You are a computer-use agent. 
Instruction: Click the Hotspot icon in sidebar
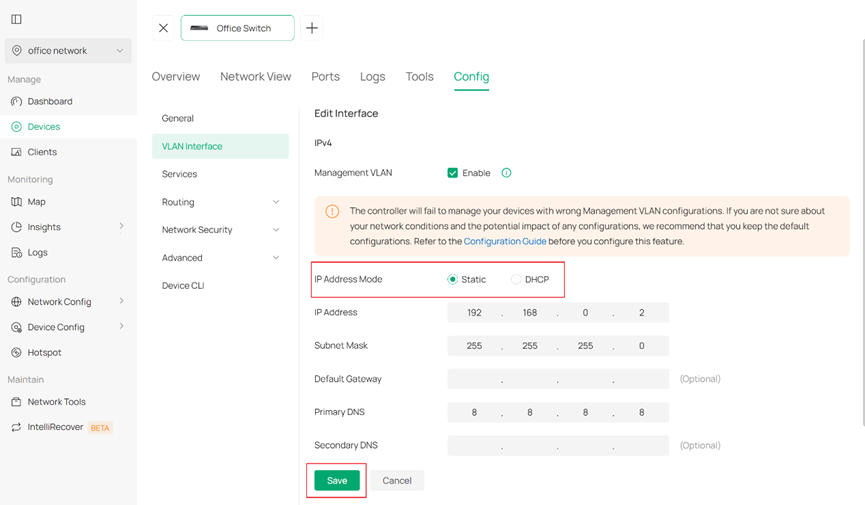click(17, 353)
